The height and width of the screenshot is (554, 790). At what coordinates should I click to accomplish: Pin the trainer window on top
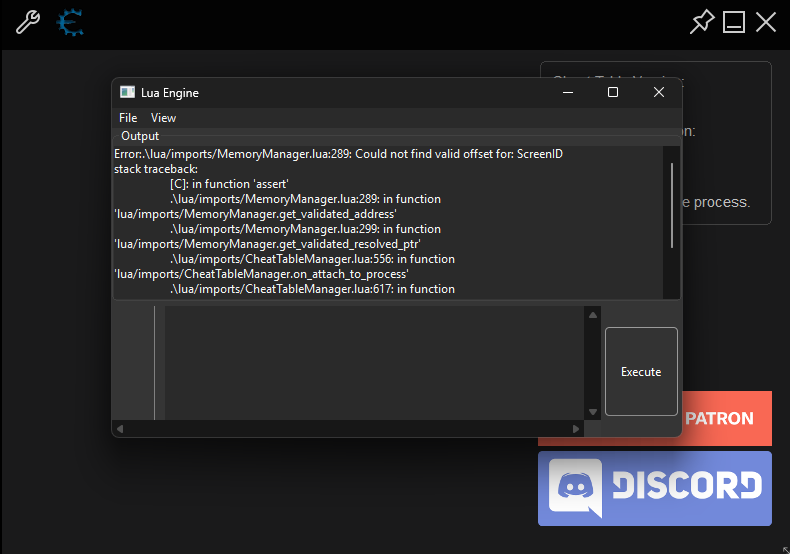tap(702, 22)
